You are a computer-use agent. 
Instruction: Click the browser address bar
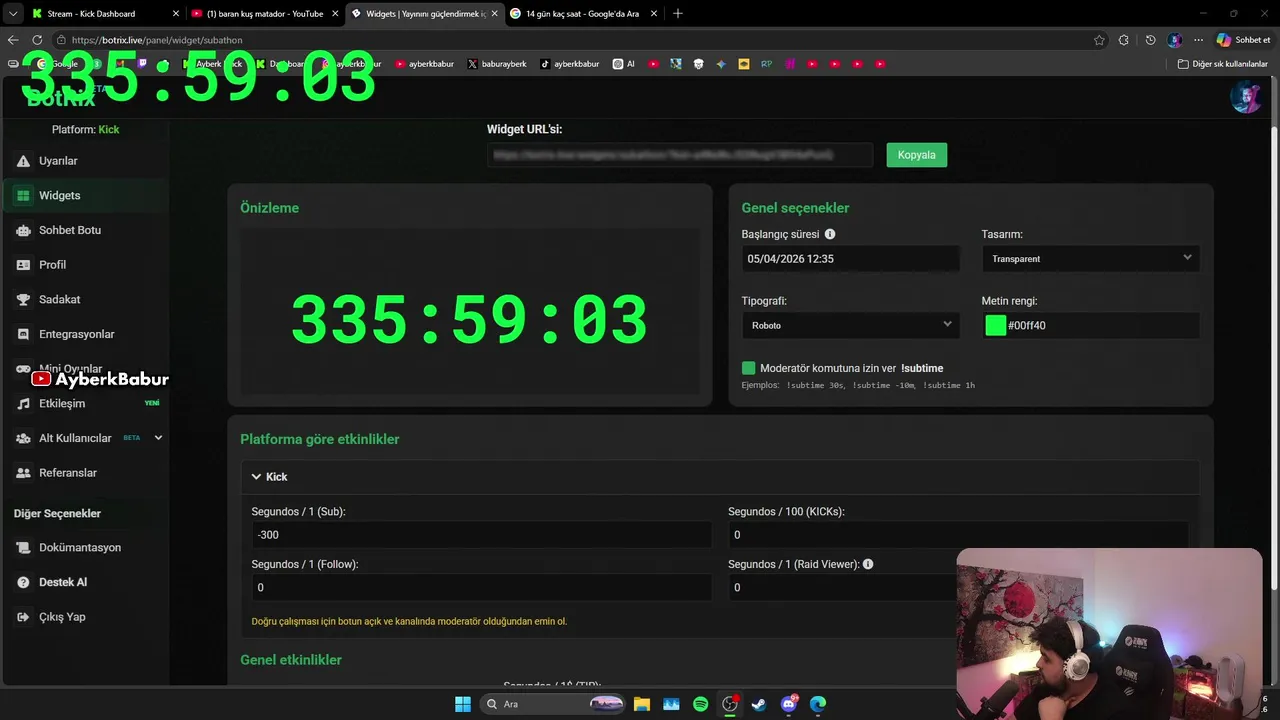570,40
